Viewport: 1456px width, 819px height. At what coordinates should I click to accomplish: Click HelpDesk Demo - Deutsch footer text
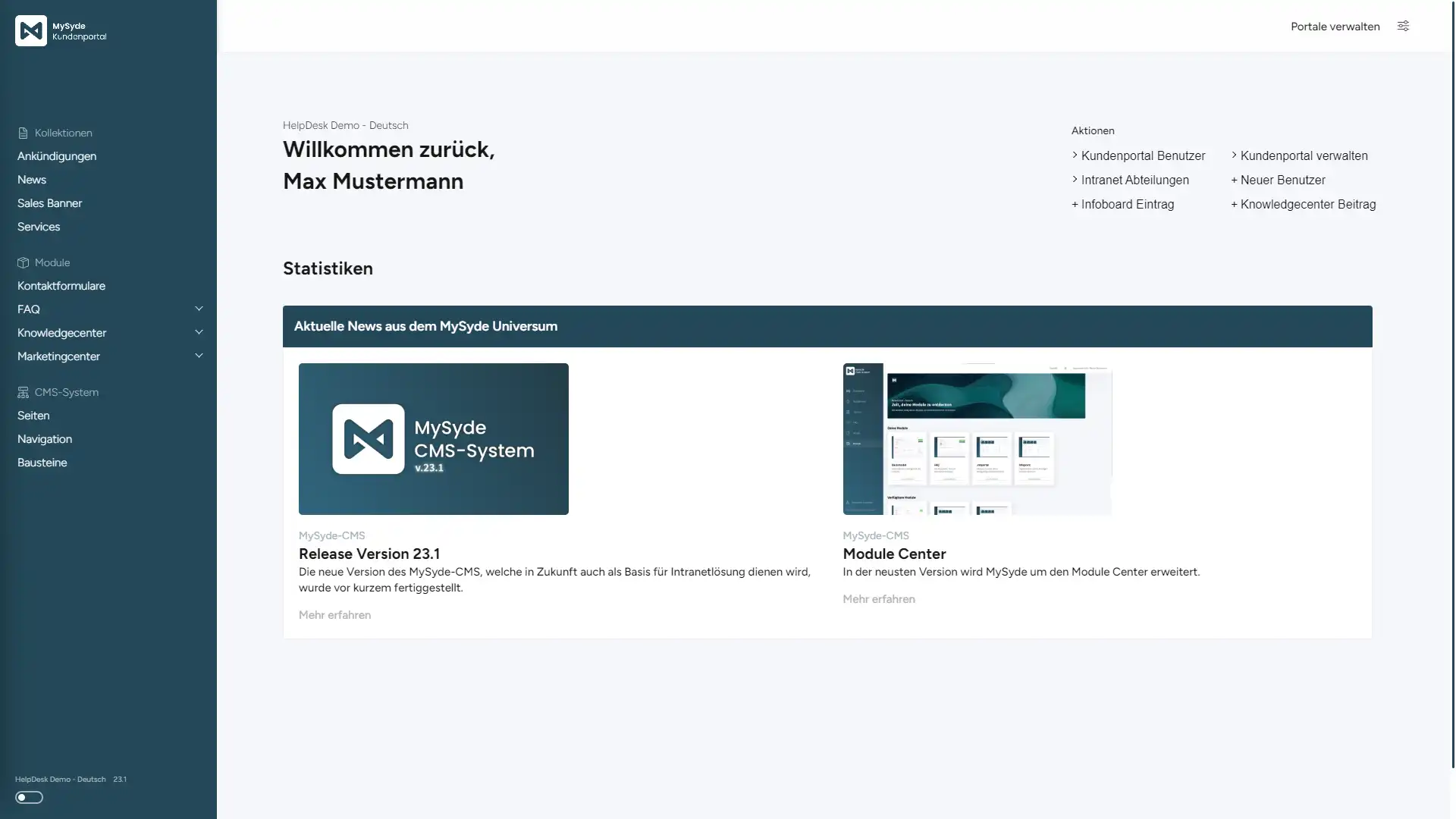point(61,779)
